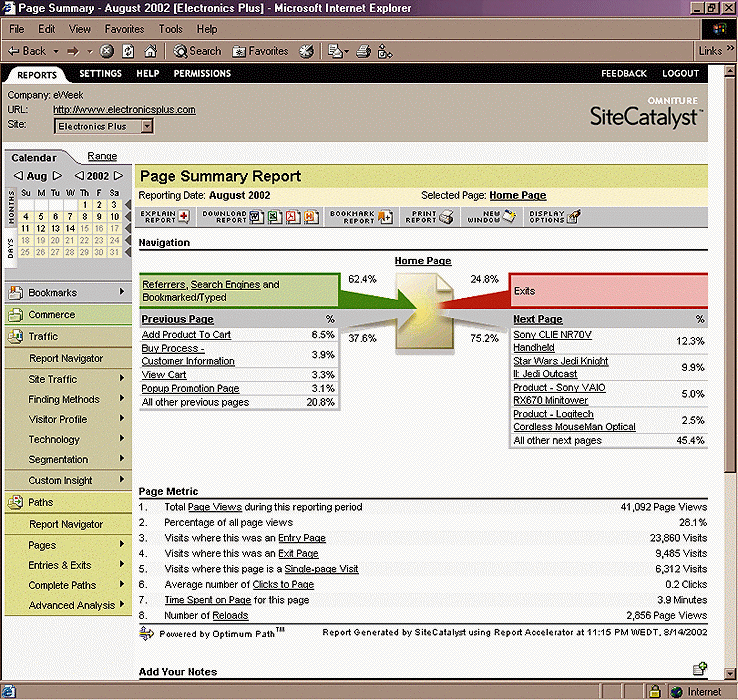Click the Add Product To Cart link
The width and height of the screenshot is (738, 700).
point(186,335)
